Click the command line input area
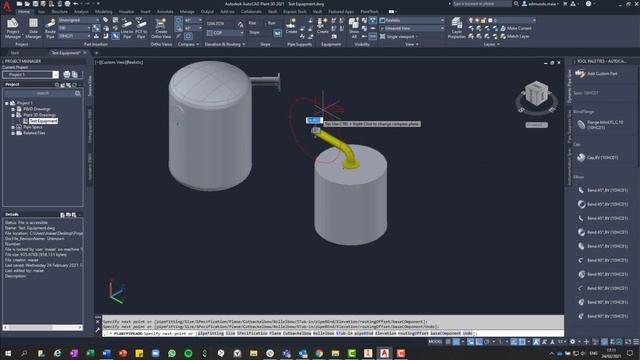 point(333,333)
